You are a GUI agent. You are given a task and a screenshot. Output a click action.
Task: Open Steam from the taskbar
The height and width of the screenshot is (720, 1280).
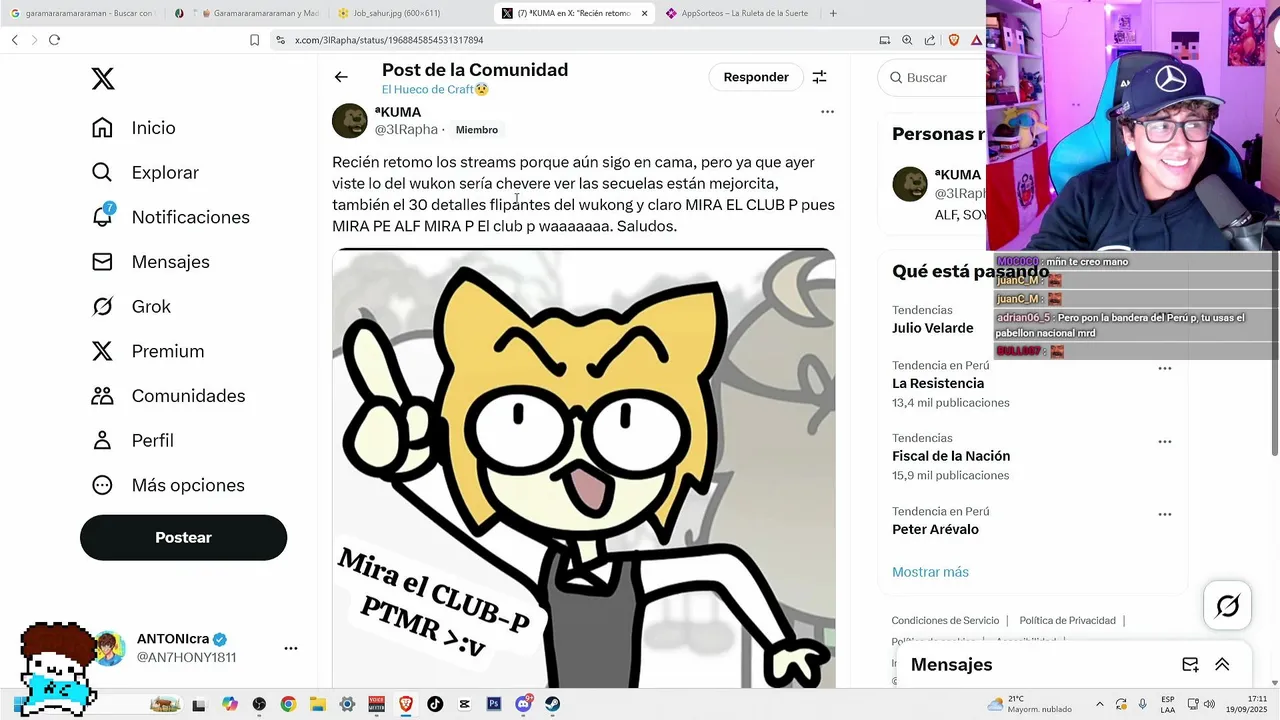pyautogui.click(x=552, y=705)
